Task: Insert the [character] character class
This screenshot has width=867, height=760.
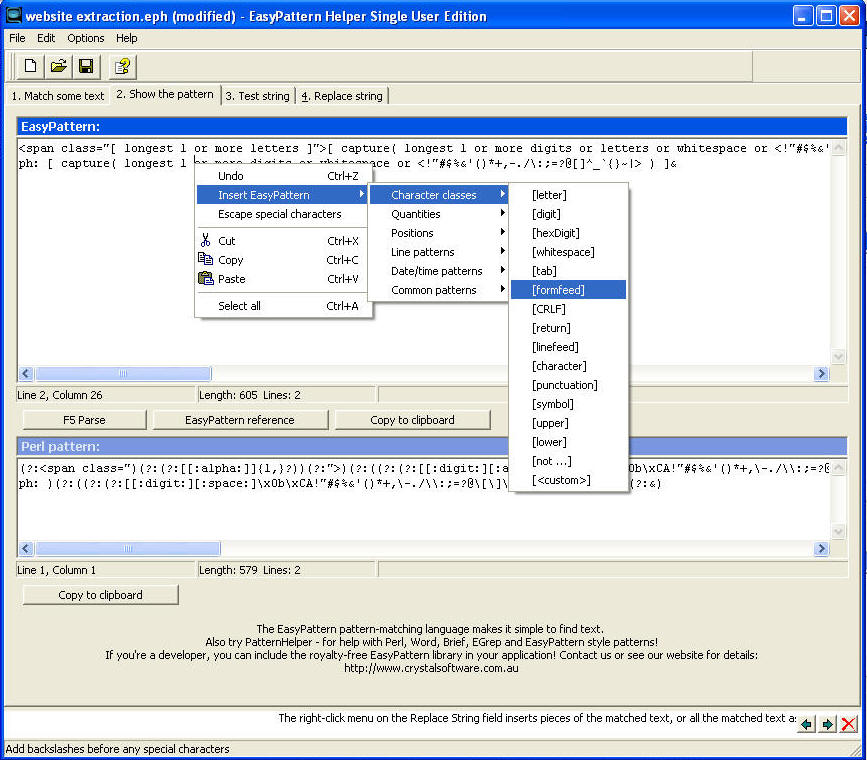Action: 568,366
